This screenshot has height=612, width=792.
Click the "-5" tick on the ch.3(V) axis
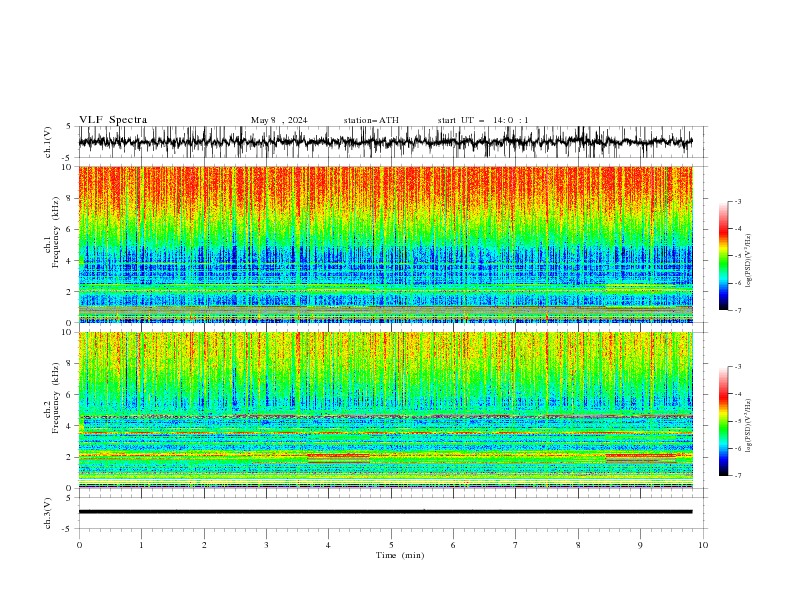click(68, 529)
